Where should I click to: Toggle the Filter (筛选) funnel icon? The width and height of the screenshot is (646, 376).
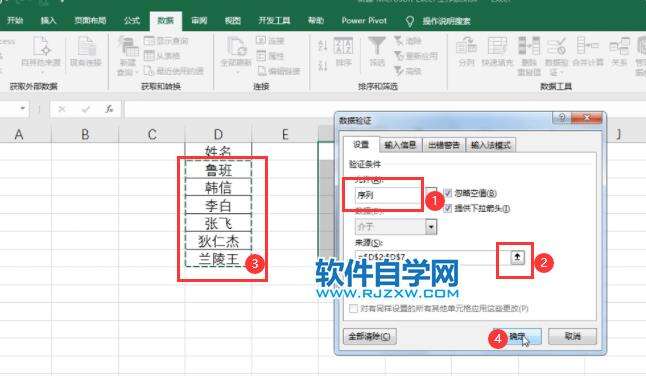click(x=377, y=51)
